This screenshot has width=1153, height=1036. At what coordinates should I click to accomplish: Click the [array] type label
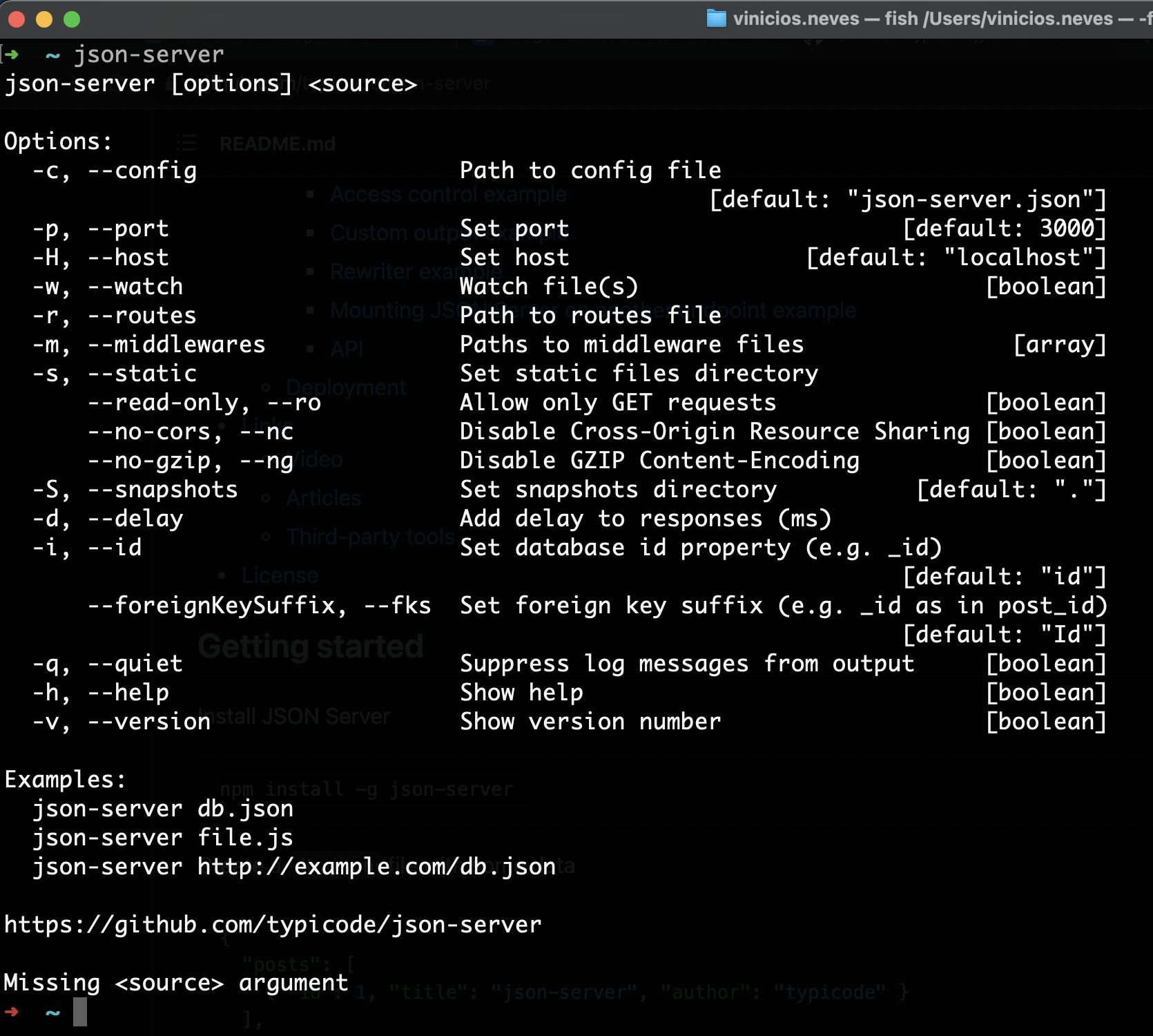pyautogui.click(x=1060, y=345)
